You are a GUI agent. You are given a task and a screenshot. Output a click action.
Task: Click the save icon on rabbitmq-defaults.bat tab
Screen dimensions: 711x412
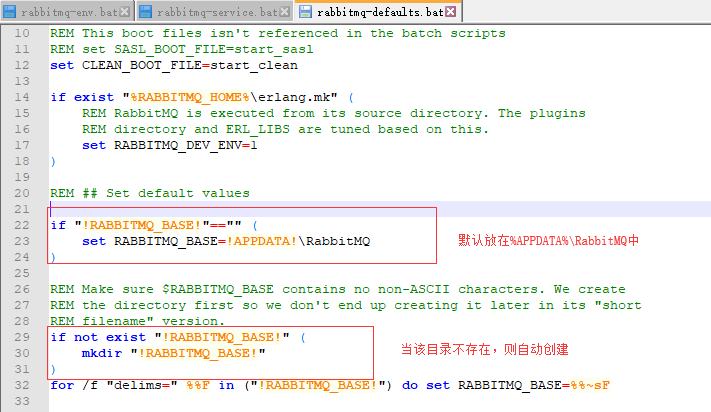tap(306, 12)
